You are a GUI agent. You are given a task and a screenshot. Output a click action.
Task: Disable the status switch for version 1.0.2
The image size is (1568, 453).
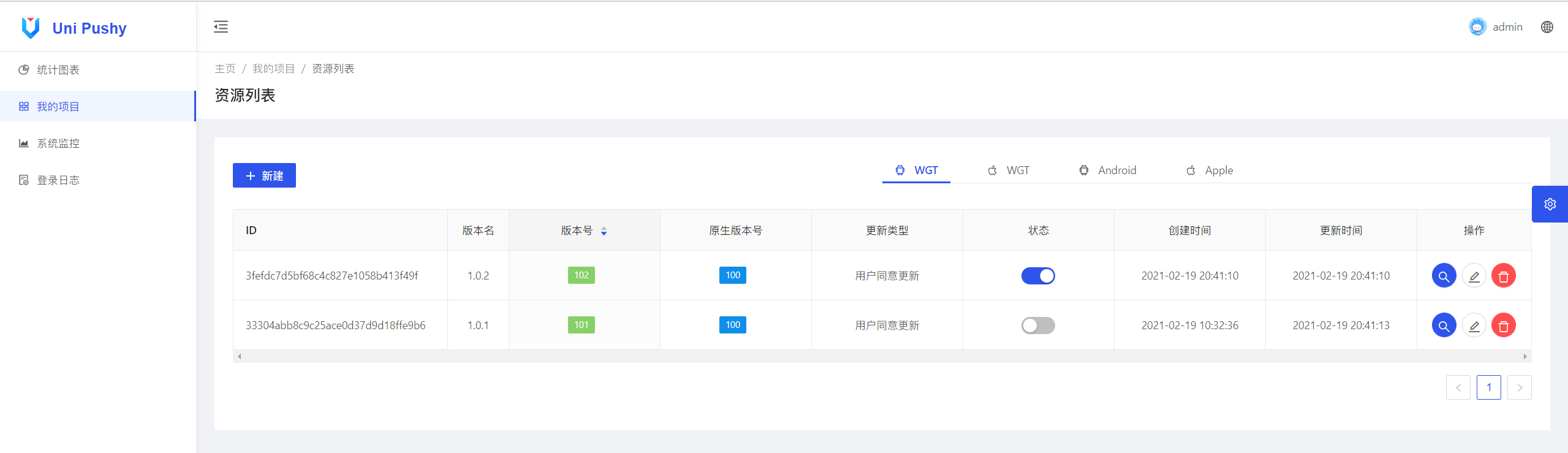point(1038,276)
